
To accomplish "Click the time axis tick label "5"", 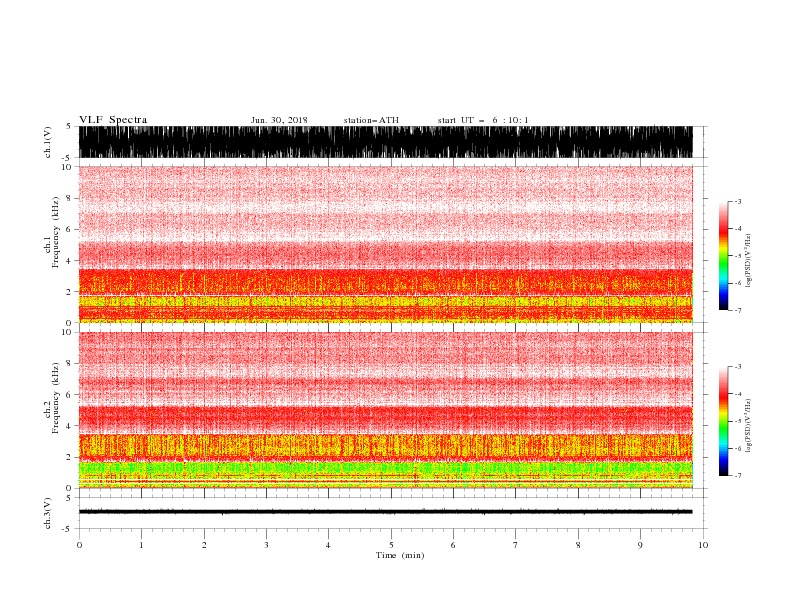I will [x=391, y=545].
